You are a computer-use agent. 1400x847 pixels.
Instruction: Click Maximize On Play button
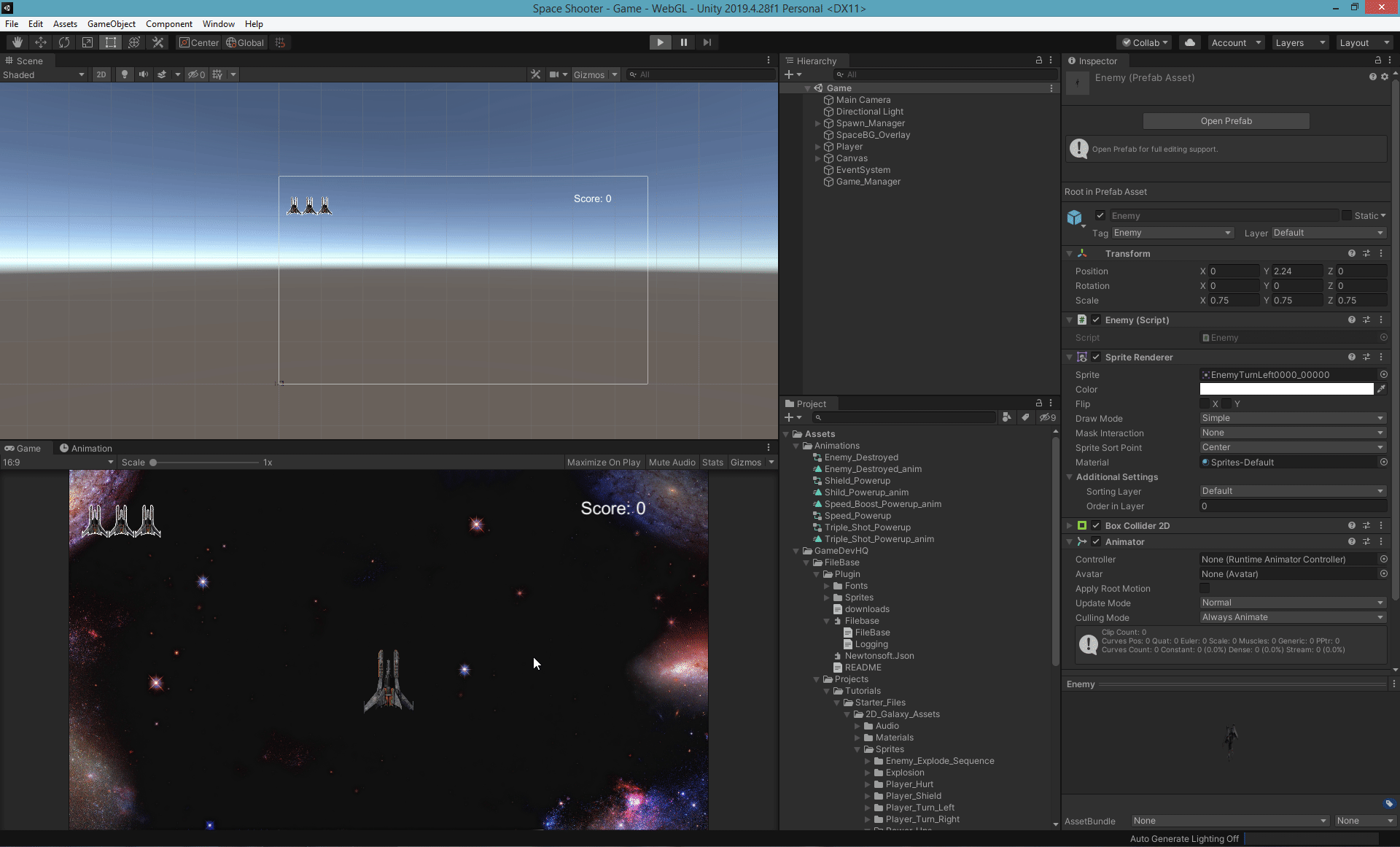click(x=603, y=462)
